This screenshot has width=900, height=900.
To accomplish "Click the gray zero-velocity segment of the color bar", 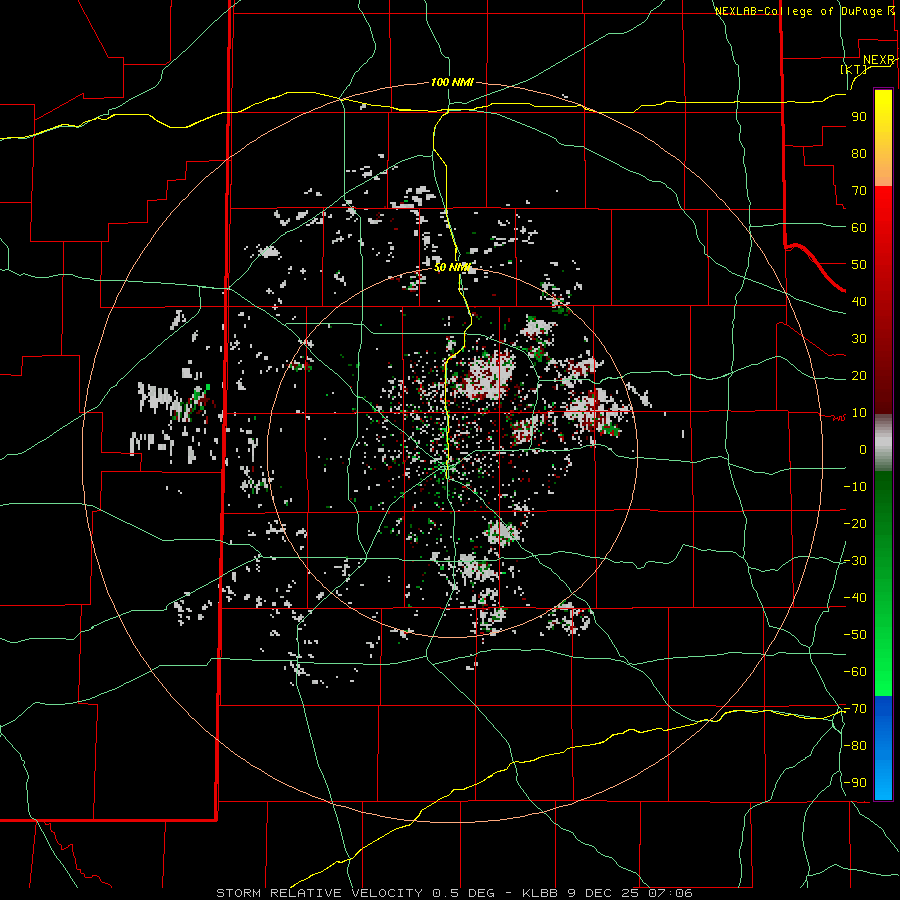I will tap(883, 442).
